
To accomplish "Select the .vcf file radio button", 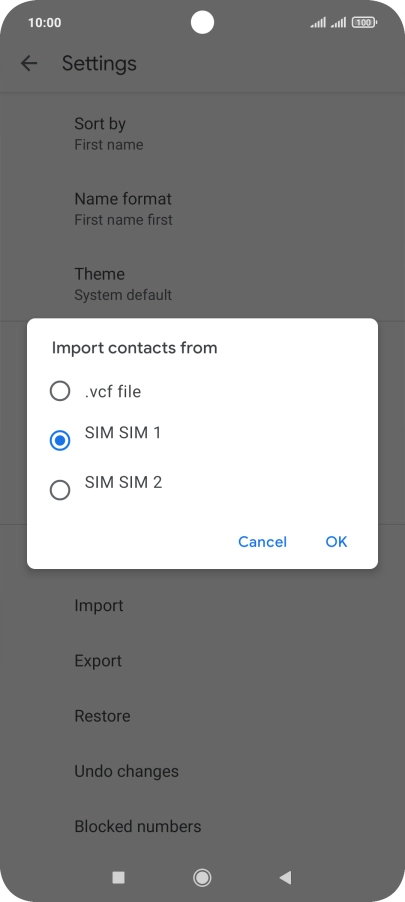I will coord(60,392).
